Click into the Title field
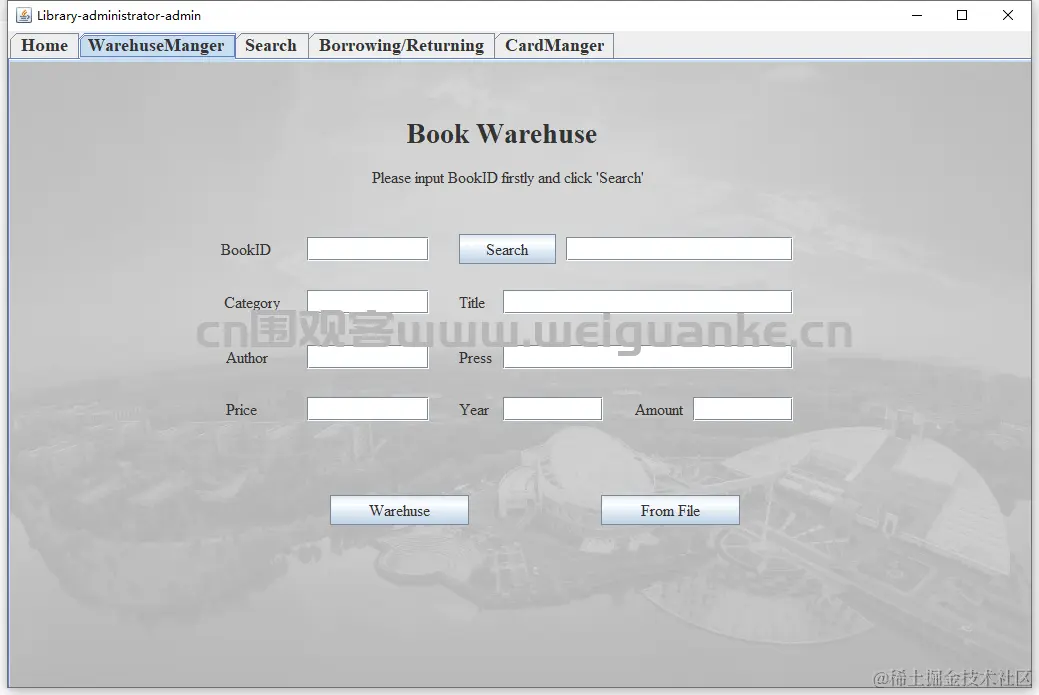This screenshot has height=695, width=1039. pos(647,301)
